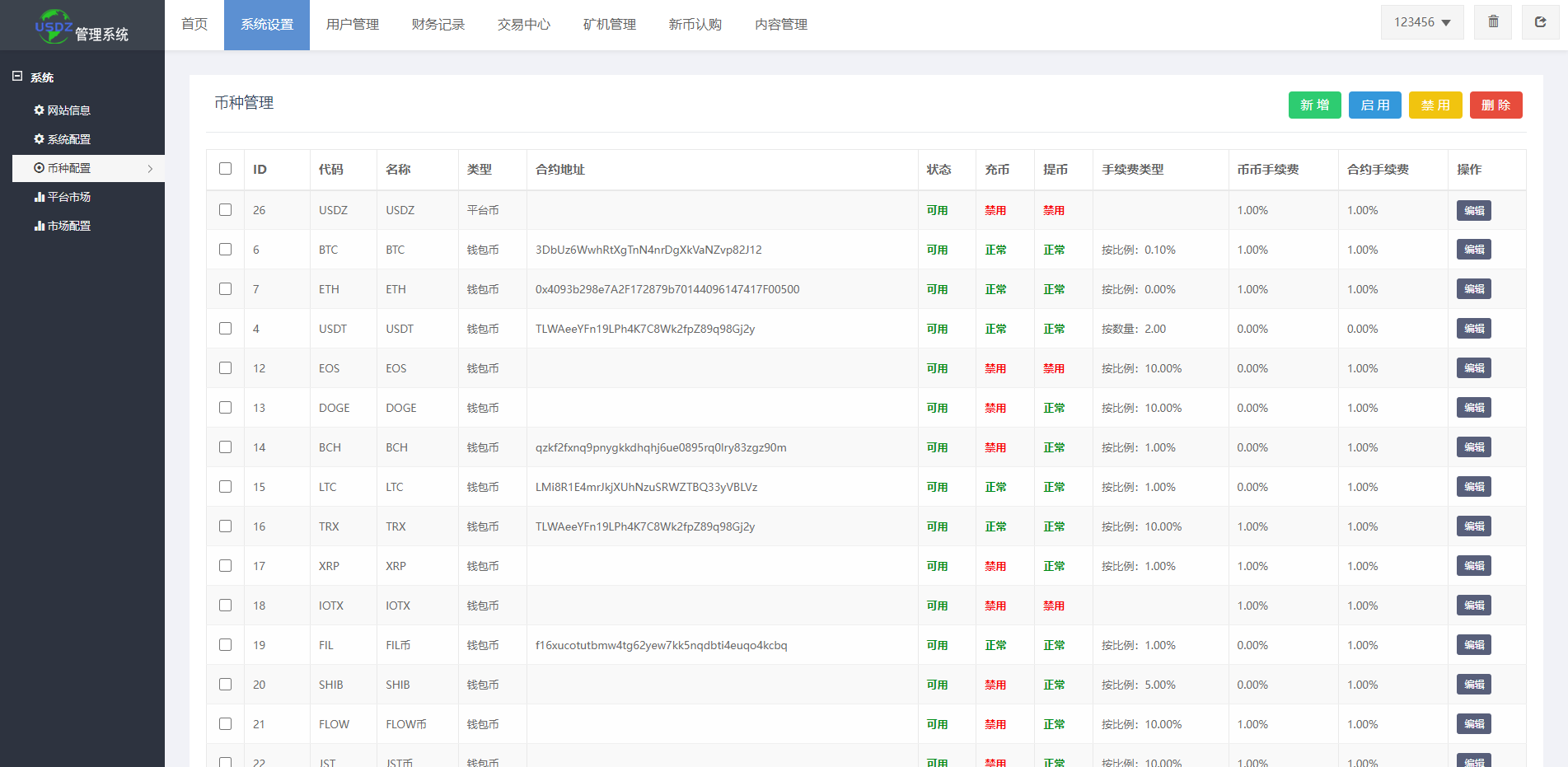This screenshot has height=767, width=1568.
Task: Click 编辑 on the ETH row
Action: click(x=1473, y=288)
